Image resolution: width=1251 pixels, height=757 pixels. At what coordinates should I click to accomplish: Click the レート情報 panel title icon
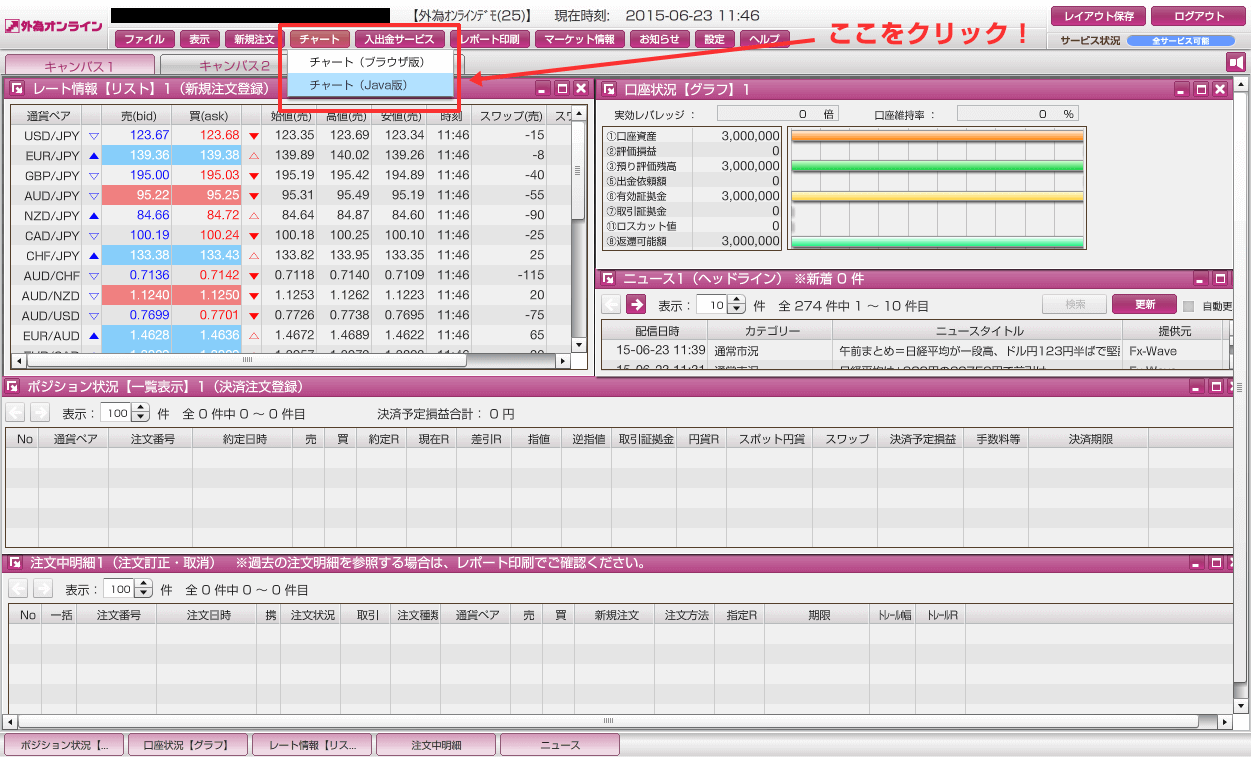point(17,89)
